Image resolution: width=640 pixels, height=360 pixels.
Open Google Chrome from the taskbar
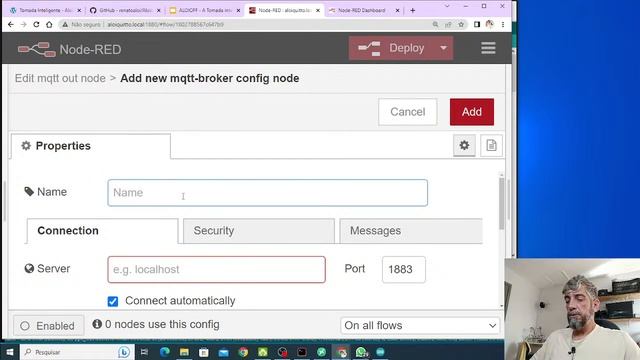point(243,352)
